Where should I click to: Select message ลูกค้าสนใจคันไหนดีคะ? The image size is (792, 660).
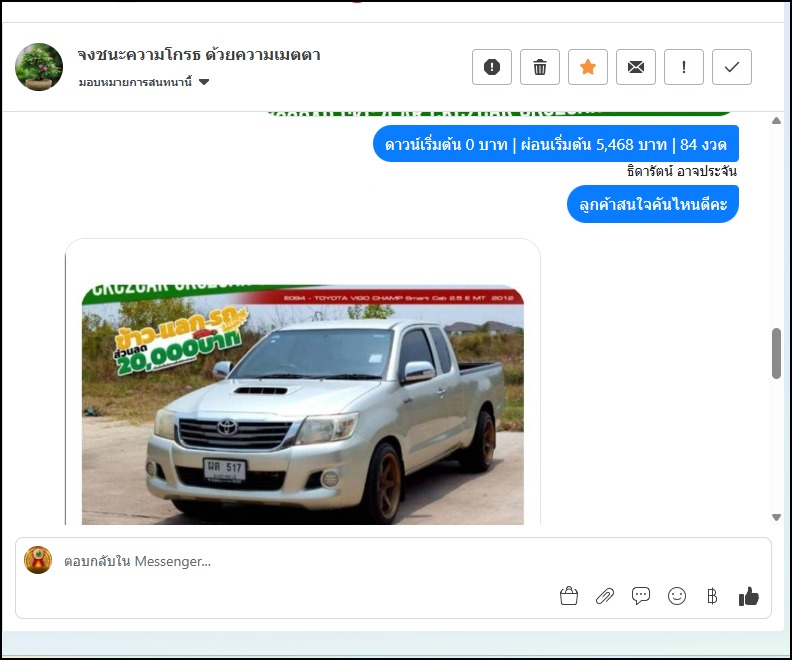(653, 204)
